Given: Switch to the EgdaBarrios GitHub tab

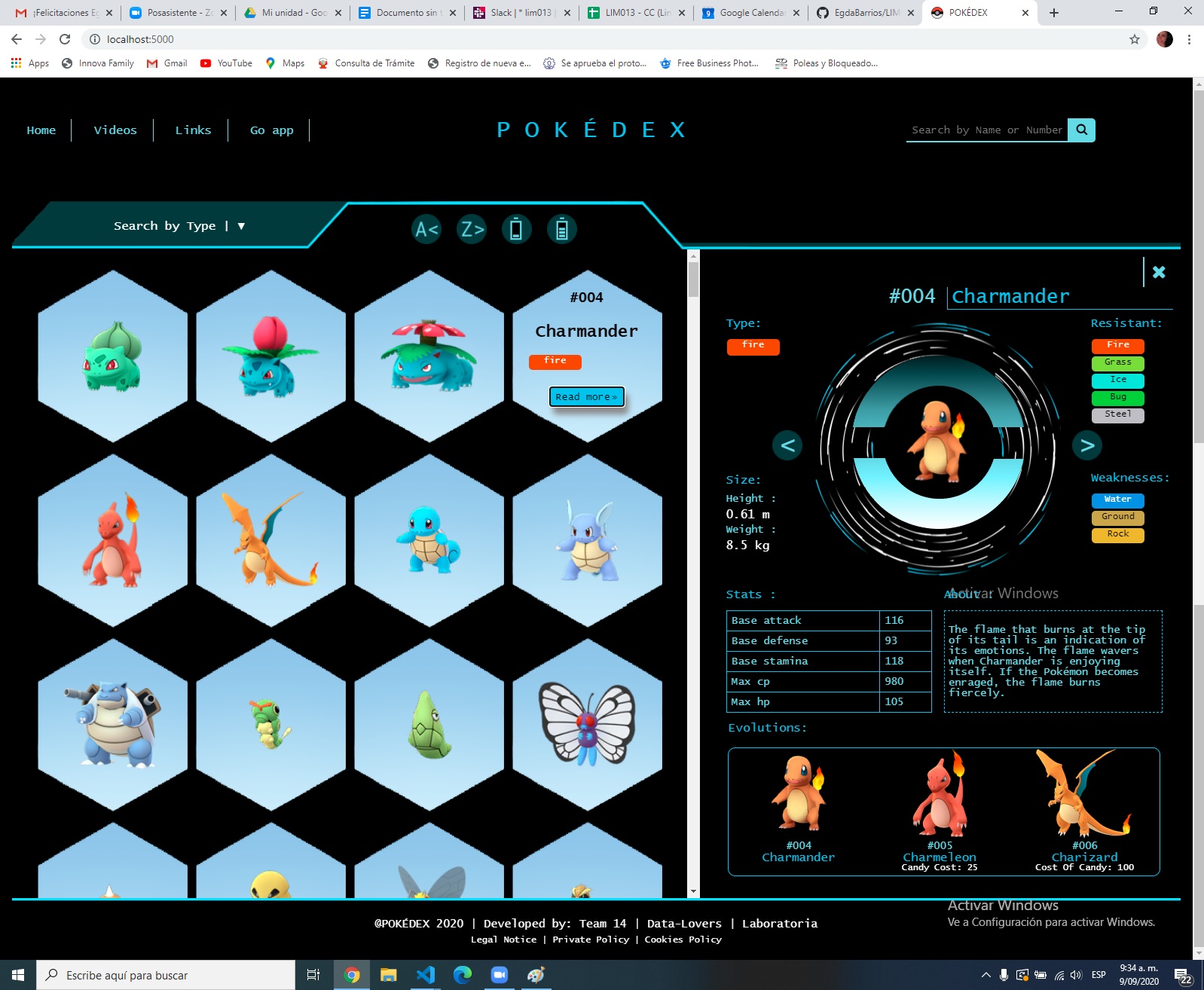Looking at the screenshot, I should [x=866, y=13].
